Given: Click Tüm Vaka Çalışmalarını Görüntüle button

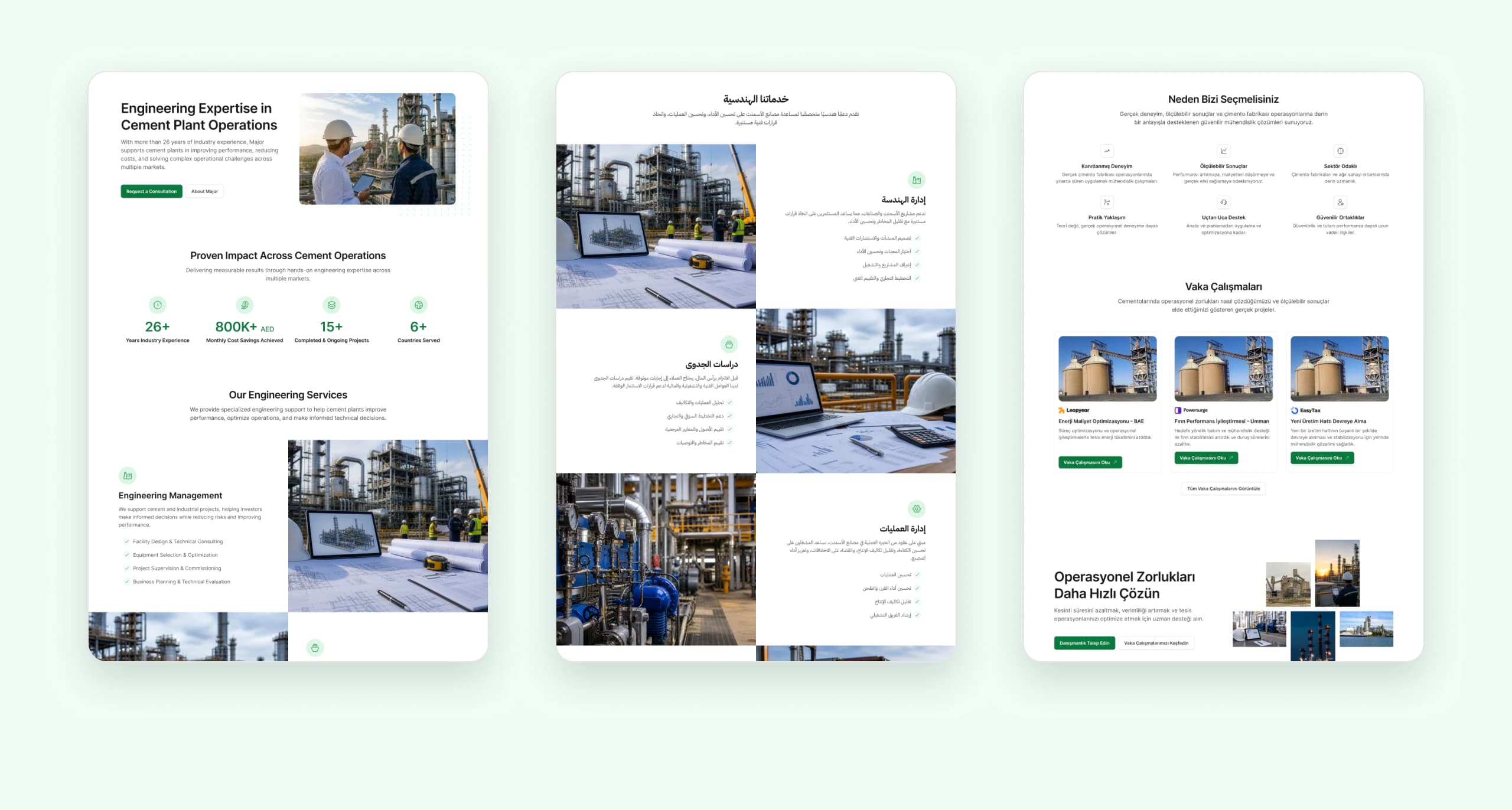Looking at the screenshot, I should click(1223, 489).
